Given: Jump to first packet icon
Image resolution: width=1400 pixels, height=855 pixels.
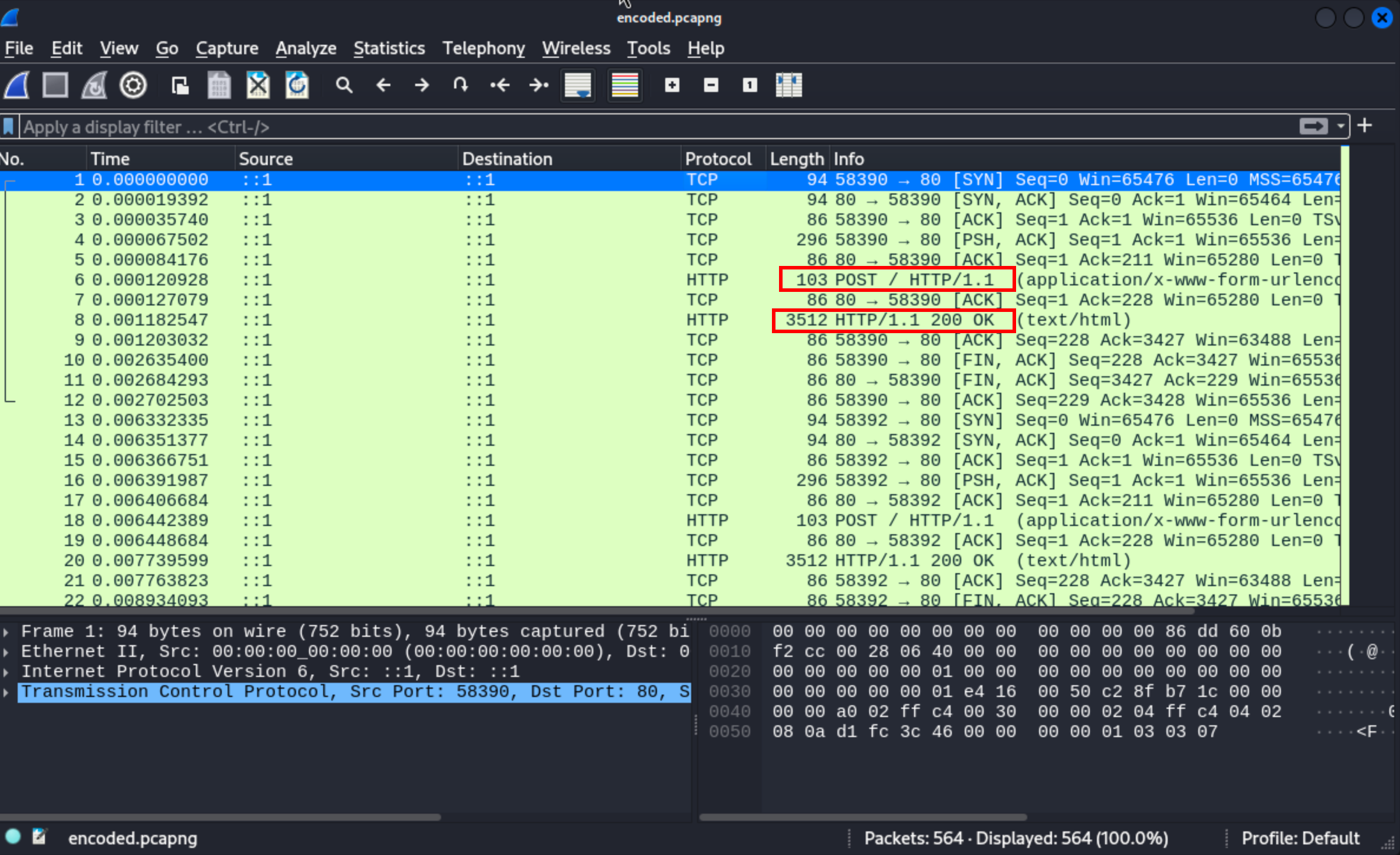Looking at the screenshot, I should point(499,85).
